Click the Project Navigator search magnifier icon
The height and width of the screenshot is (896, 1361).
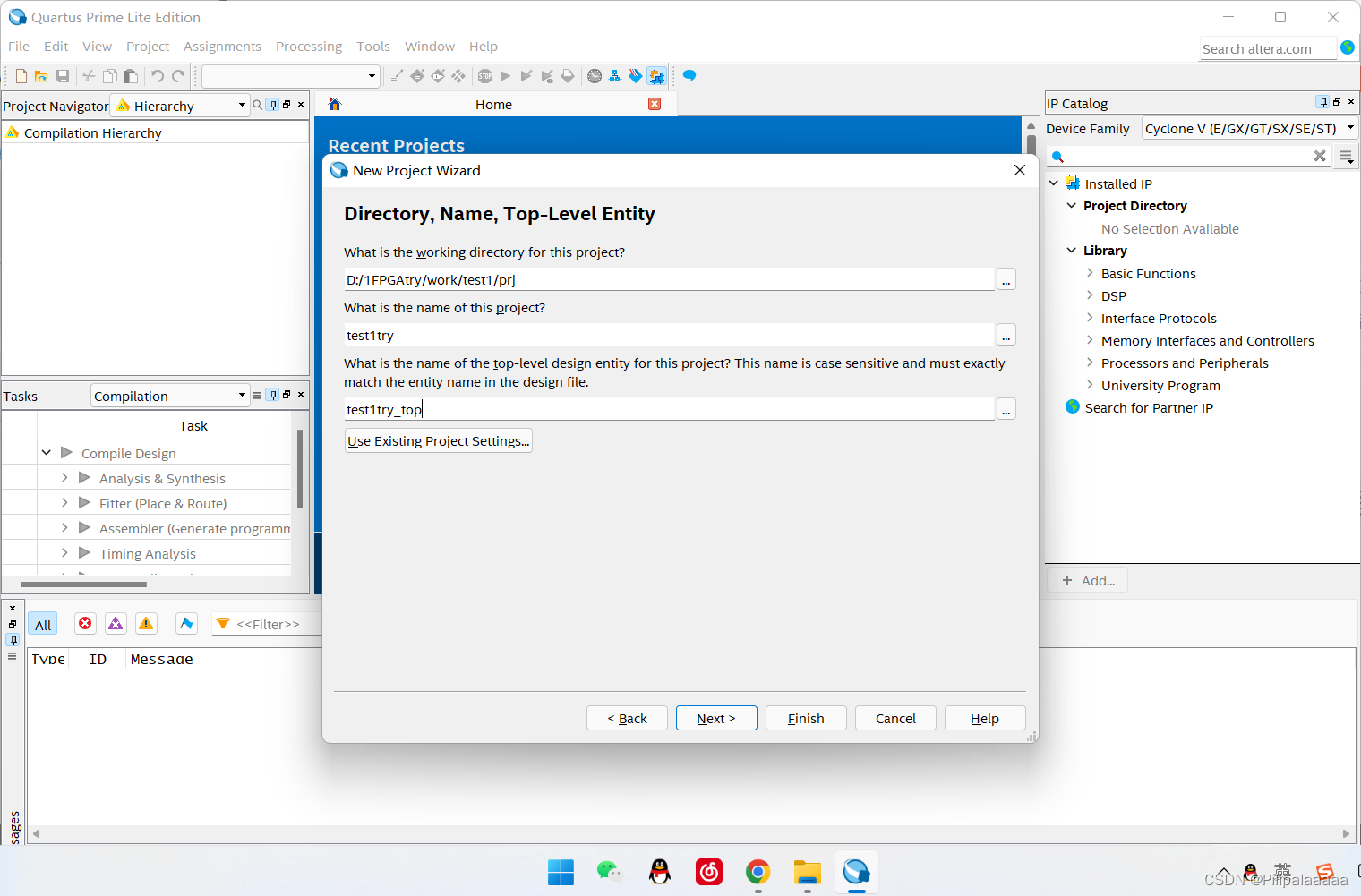[258, 105]
